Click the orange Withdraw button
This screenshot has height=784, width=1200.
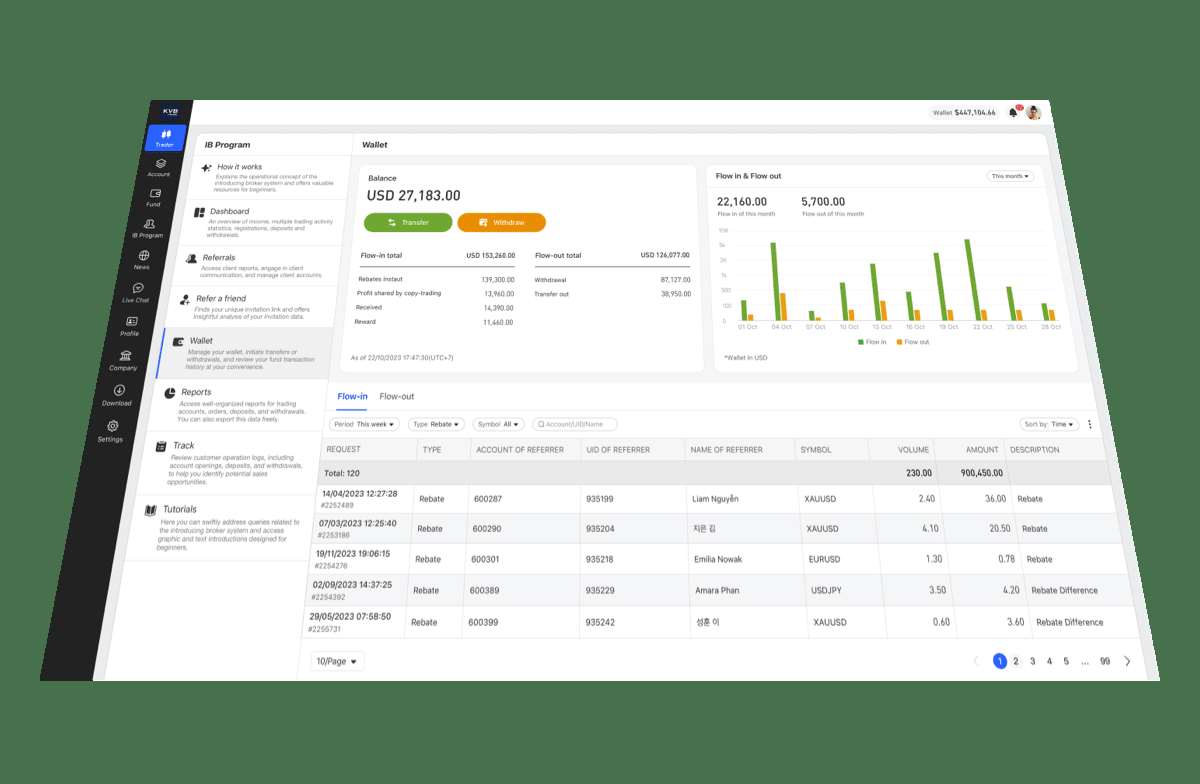[502, 222]
